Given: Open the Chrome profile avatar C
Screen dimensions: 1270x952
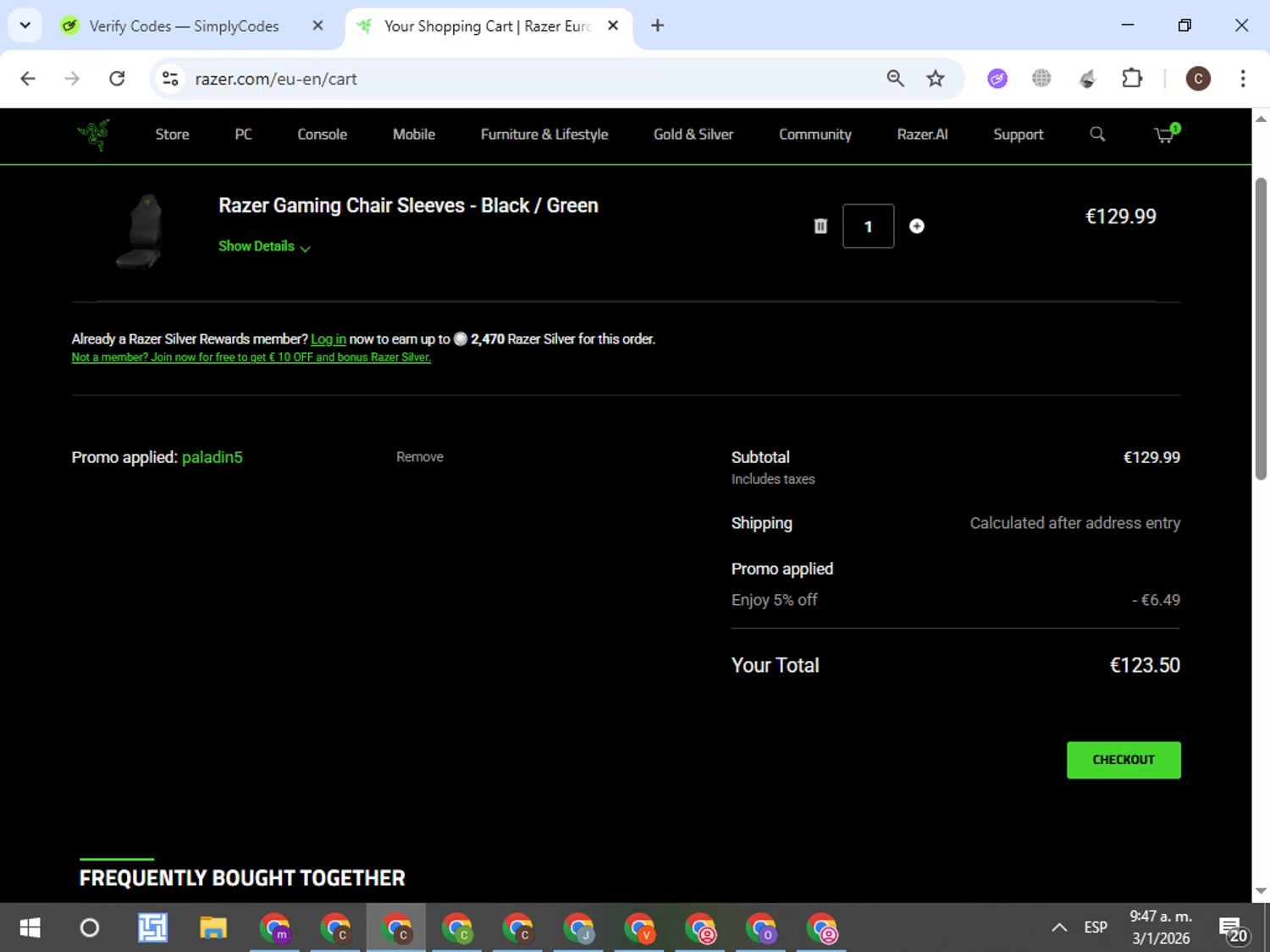Looking at the screenshot, I should (x=1197, y=79).
